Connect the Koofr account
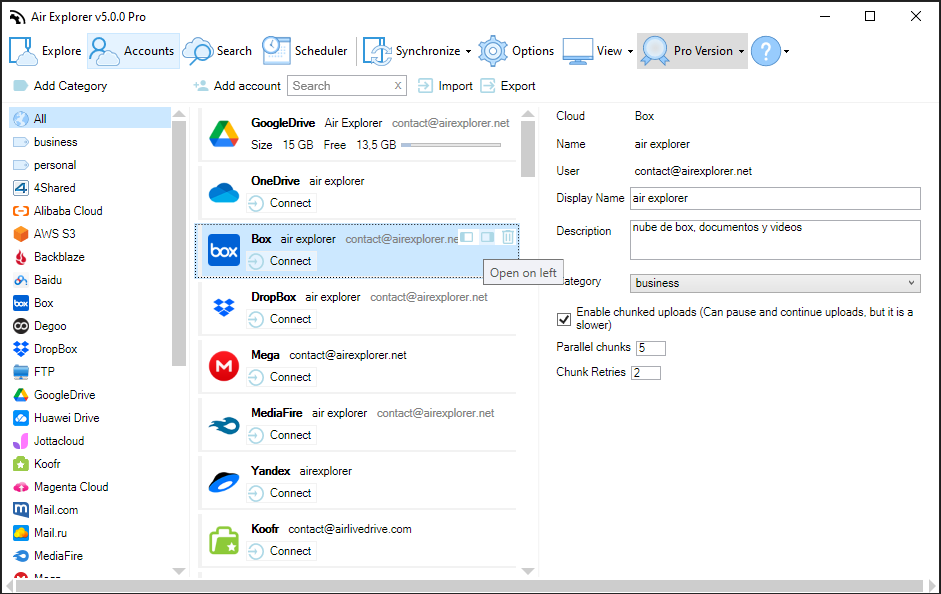The width and height of the screenshot is (941, 594). [281, 551]
